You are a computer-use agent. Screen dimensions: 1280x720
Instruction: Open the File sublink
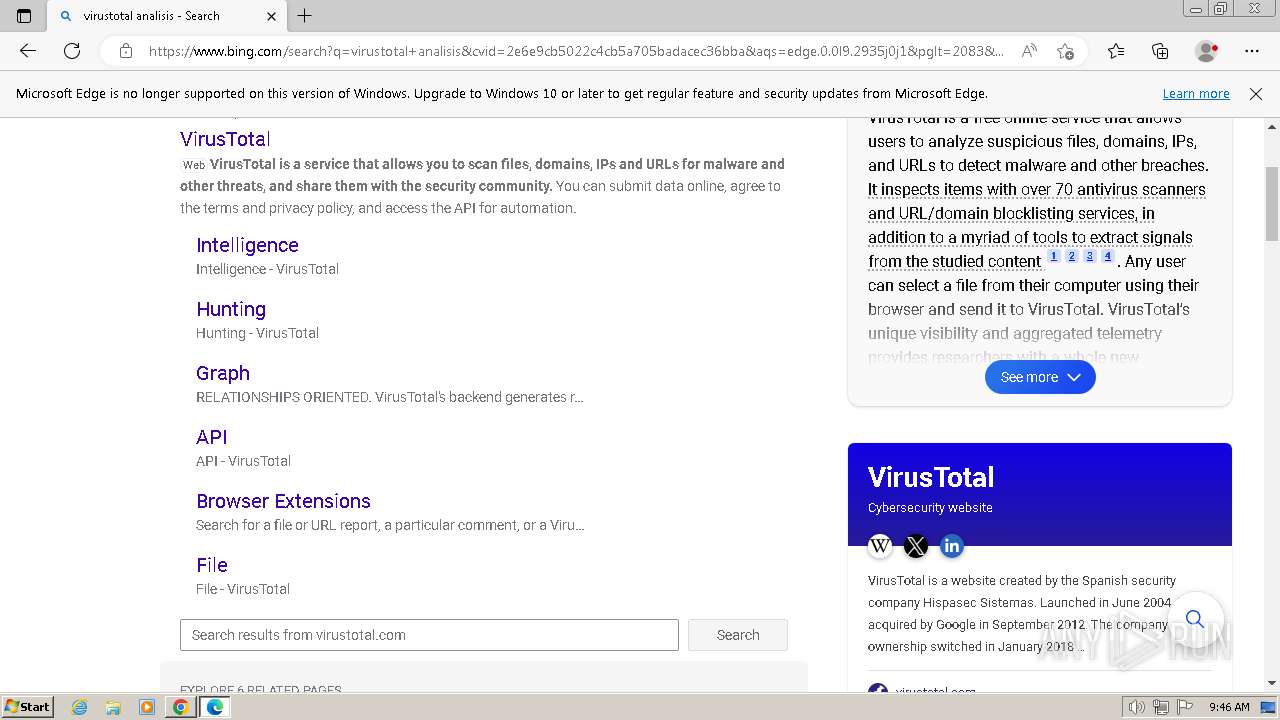tap(212, 565)
